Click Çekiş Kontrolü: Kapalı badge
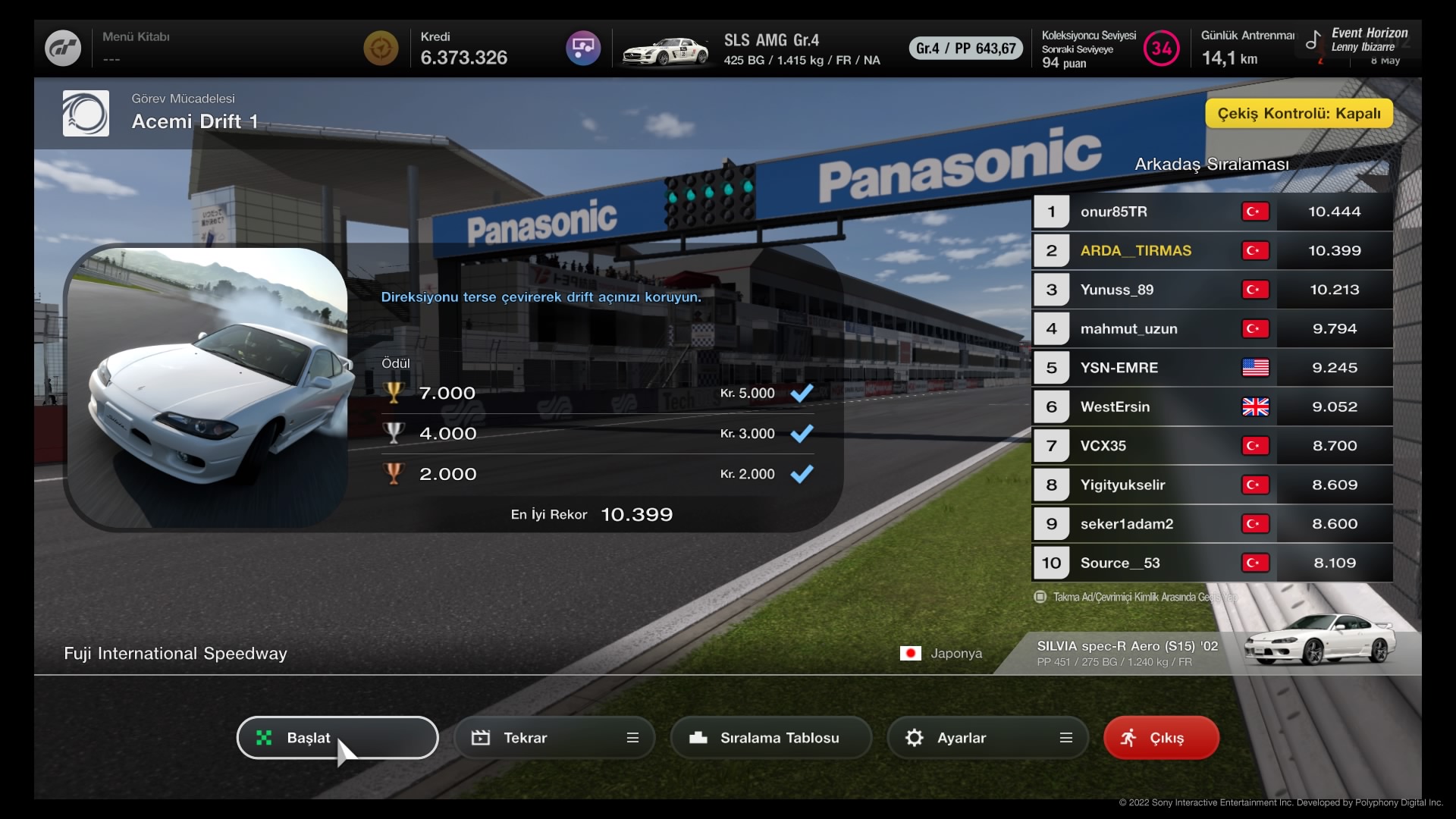Viewport: 1456px width, 819px height. (x=1299, y=114)
